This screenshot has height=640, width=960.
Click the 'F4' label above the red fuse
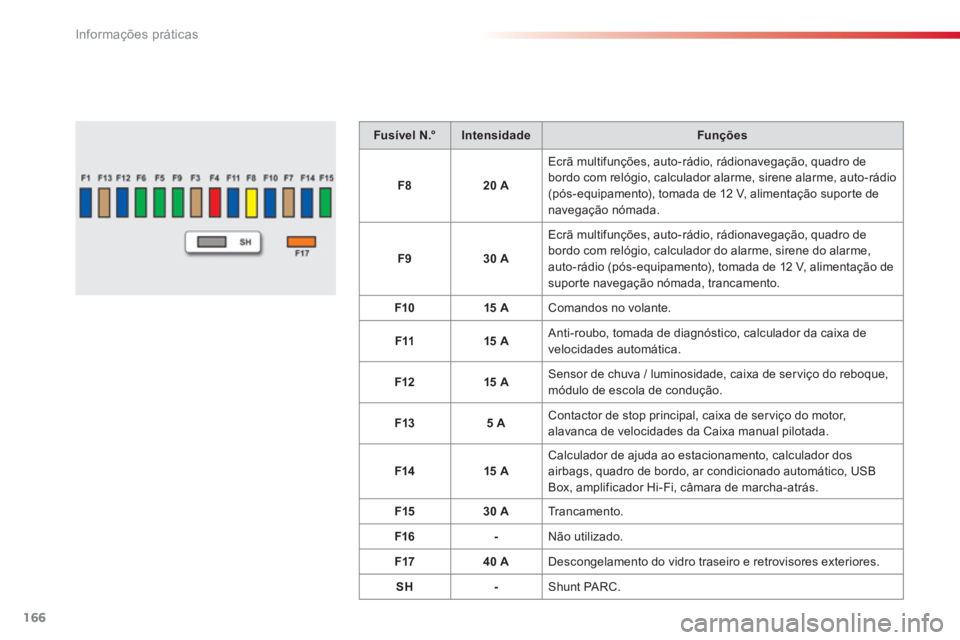(x=214, y=178)
